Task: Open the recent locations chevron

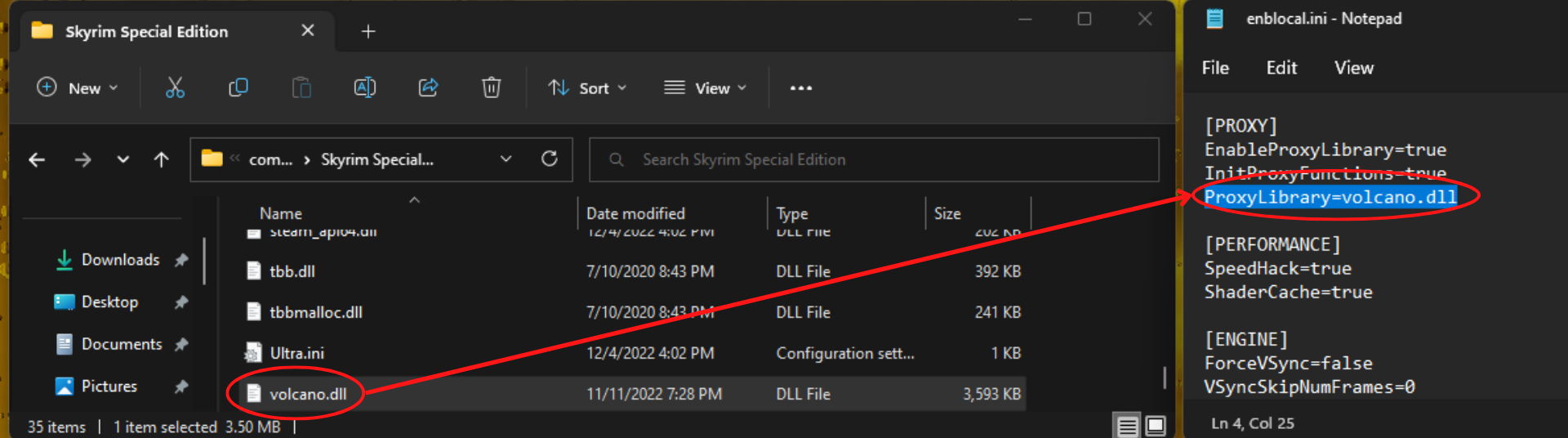Action: tap(122, 159)
